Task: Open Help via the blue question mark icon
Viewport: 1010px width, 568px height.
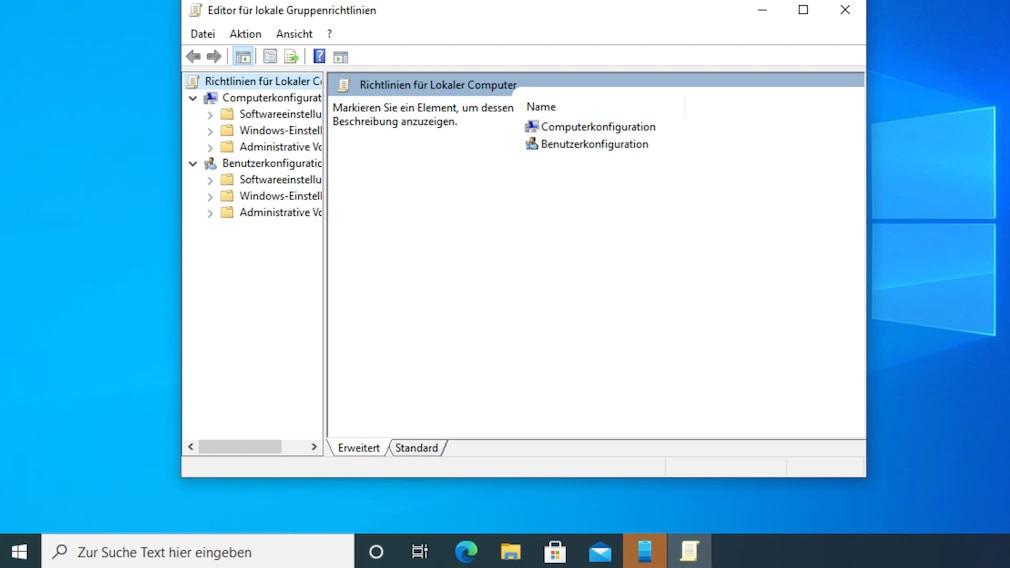Action: coord(319,57)
